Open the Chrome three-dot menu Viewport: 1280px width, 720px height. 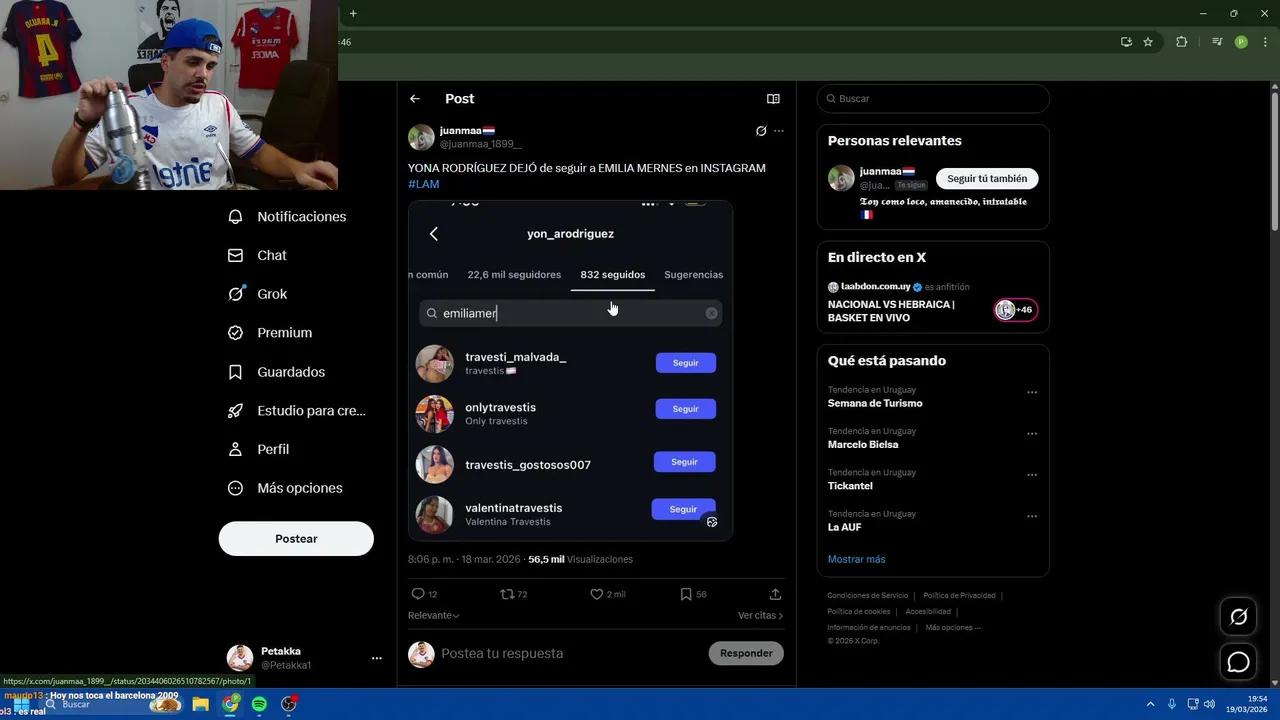[x=1266, y=42]
